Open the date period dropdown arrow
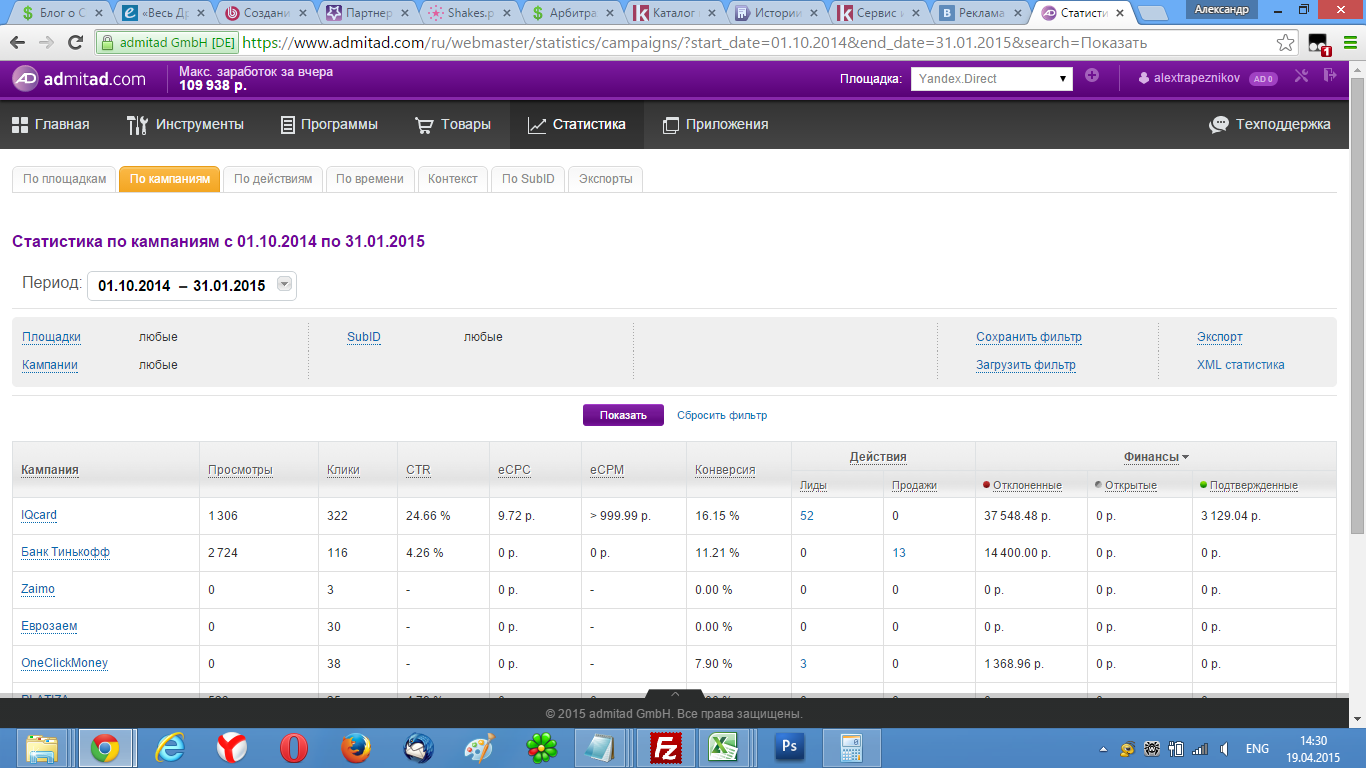1366x768 pixels. click(x=284, y=285)
